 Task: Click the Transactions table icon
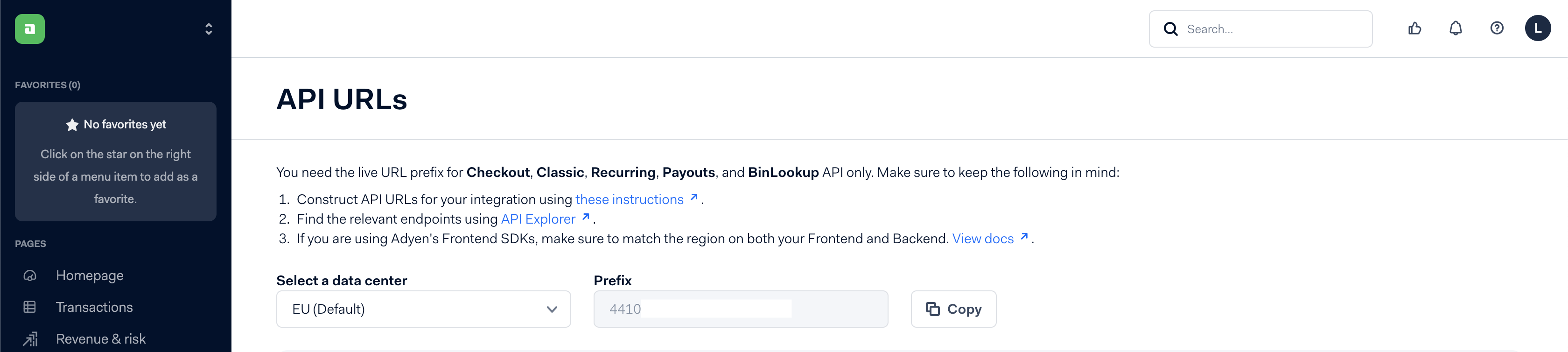(x=30, y=307)
